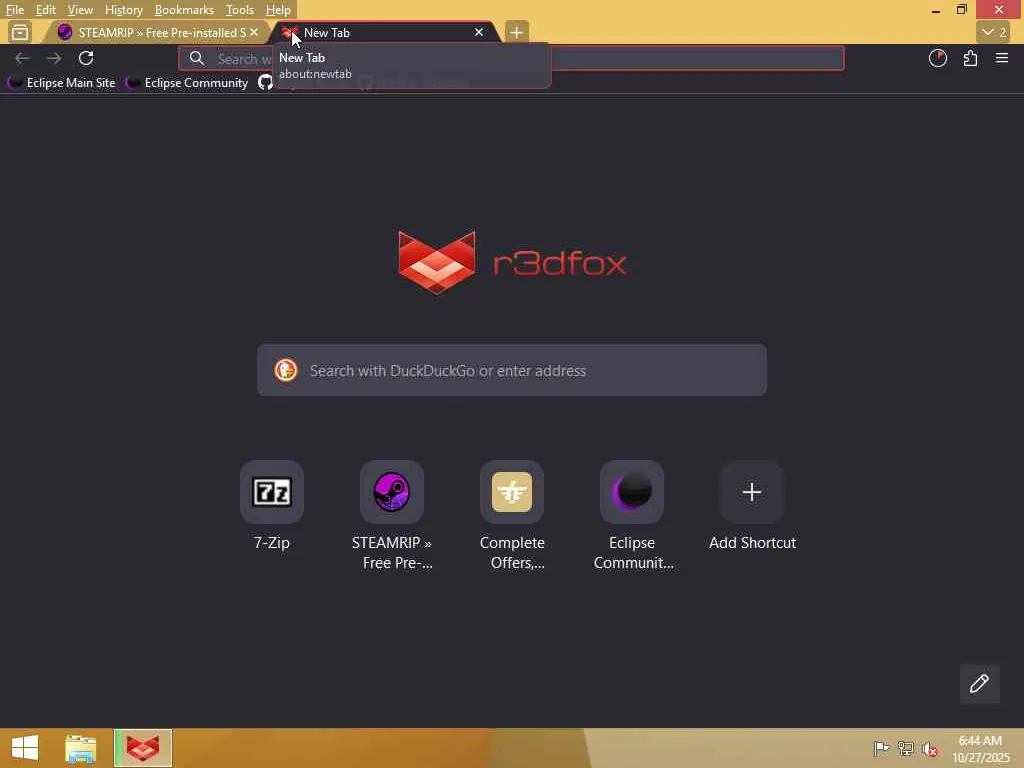The width and height of the screenshot is (1024, 768).
Task: Click the r3dfox taskbar icon
Action: [143, 748]
